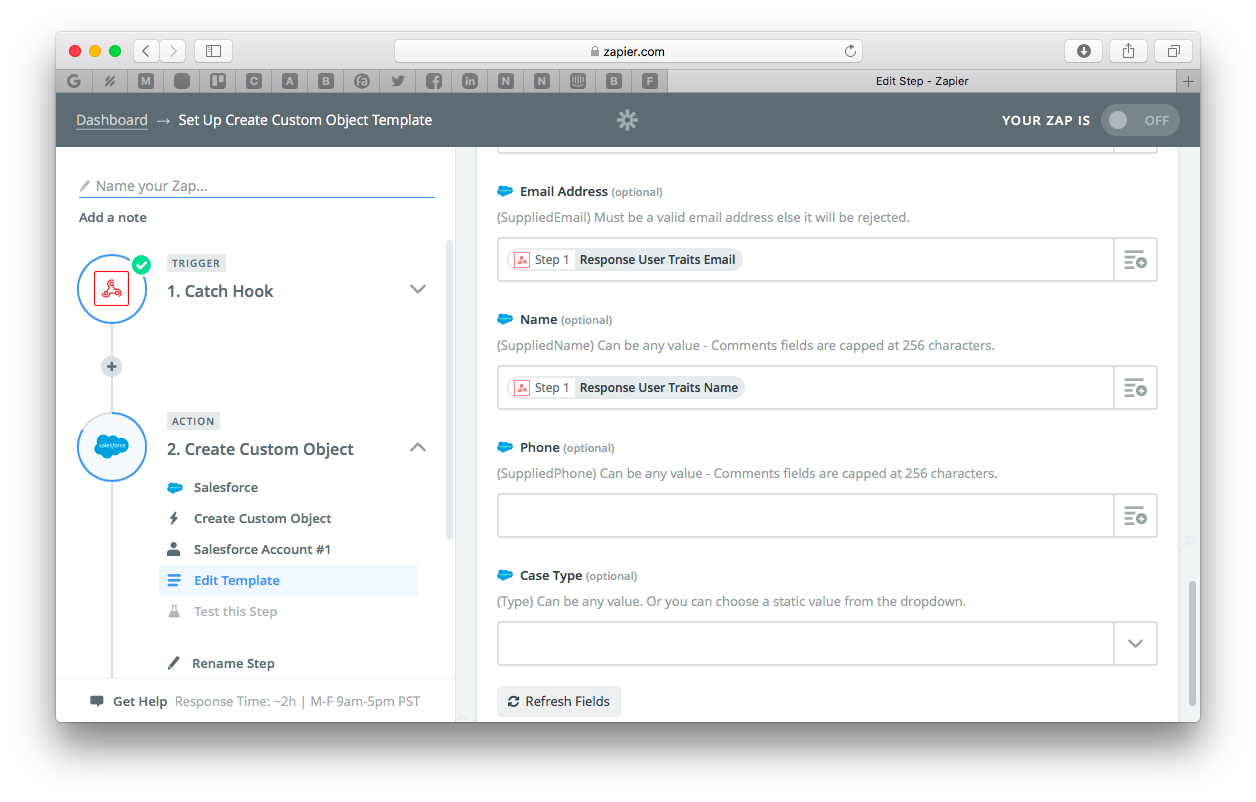
Task: Click the Response User Traits Email pill
Action: point(625,260)
